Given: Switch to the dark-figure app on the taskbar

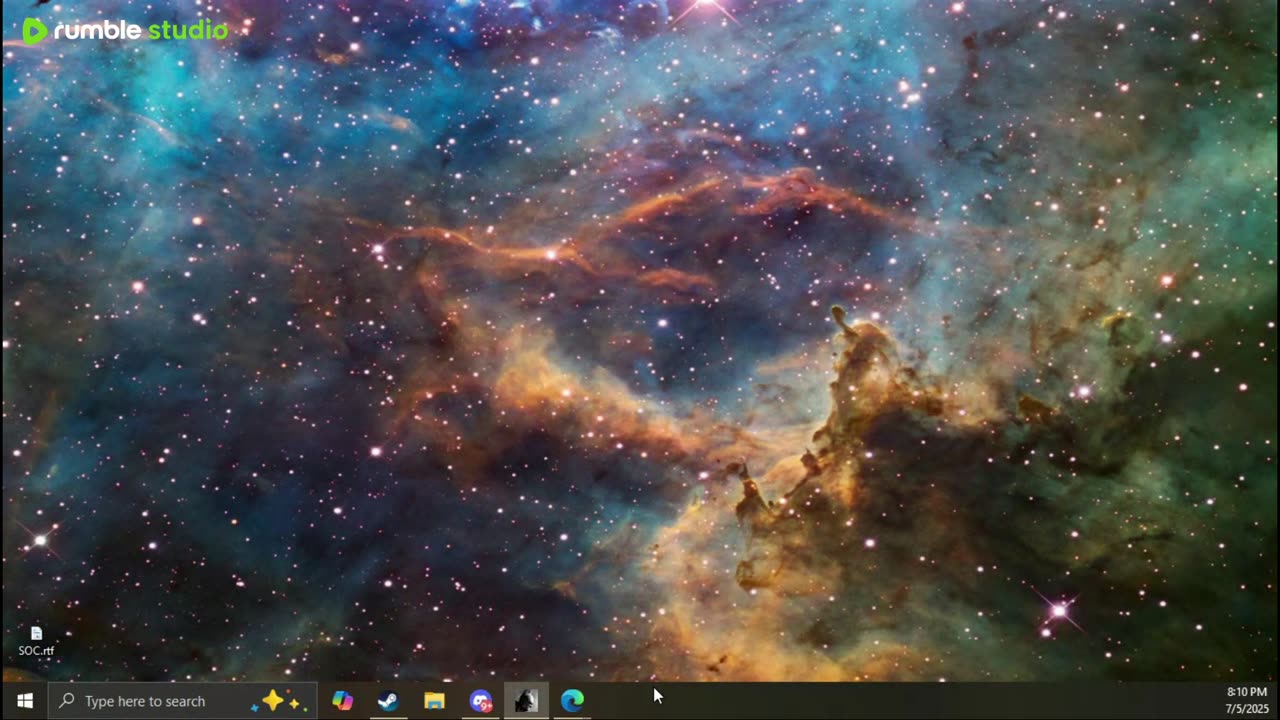Looking at the screenshot, I should click(x=526, y=701).
